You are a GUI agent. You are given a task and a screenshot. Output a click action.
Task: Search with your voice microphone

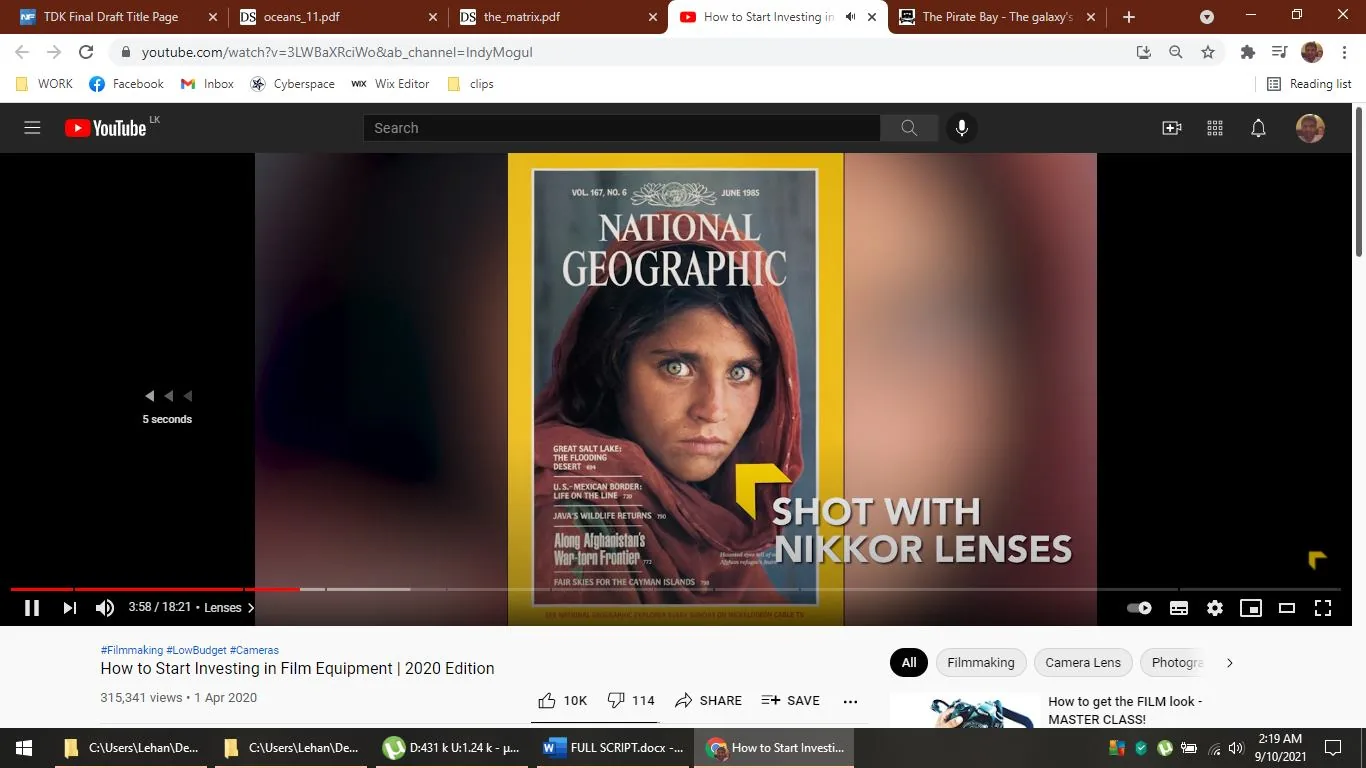point(961,128)
